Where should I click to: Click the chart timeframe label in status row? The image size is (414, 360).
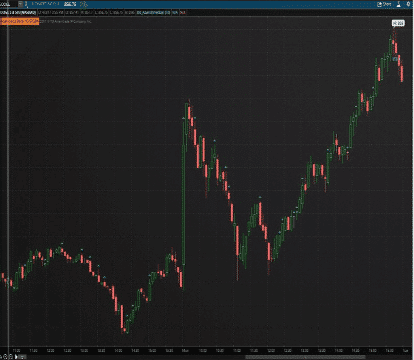pos(18,13)
